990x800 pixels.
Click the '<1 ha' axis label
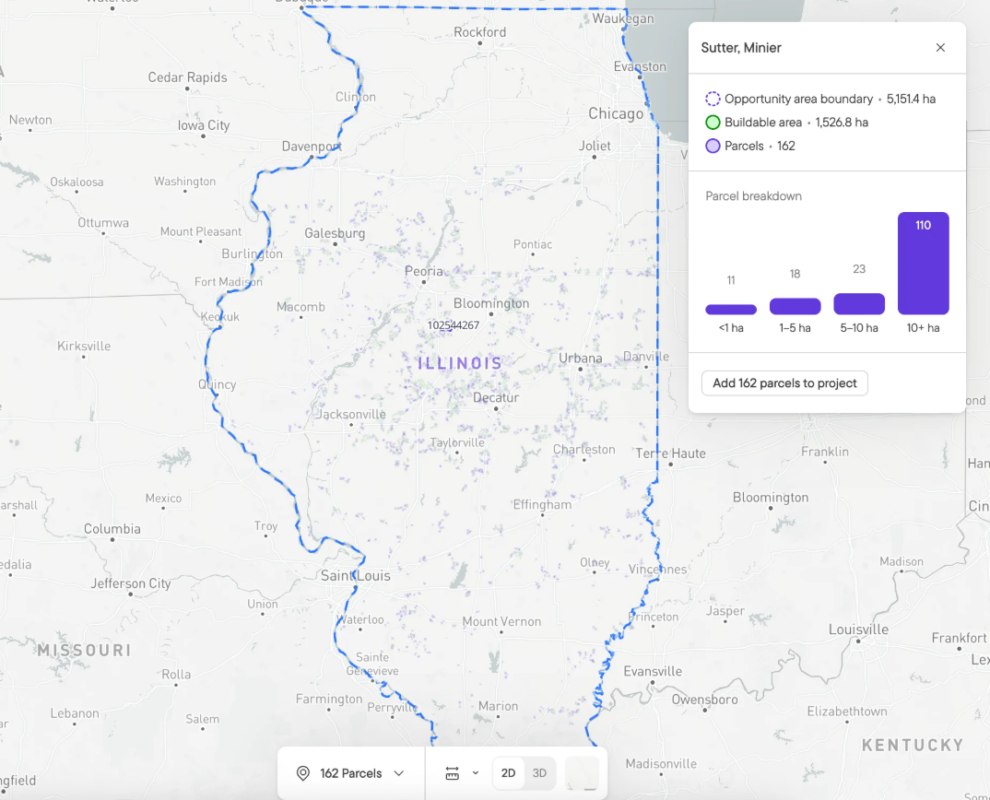731,328
